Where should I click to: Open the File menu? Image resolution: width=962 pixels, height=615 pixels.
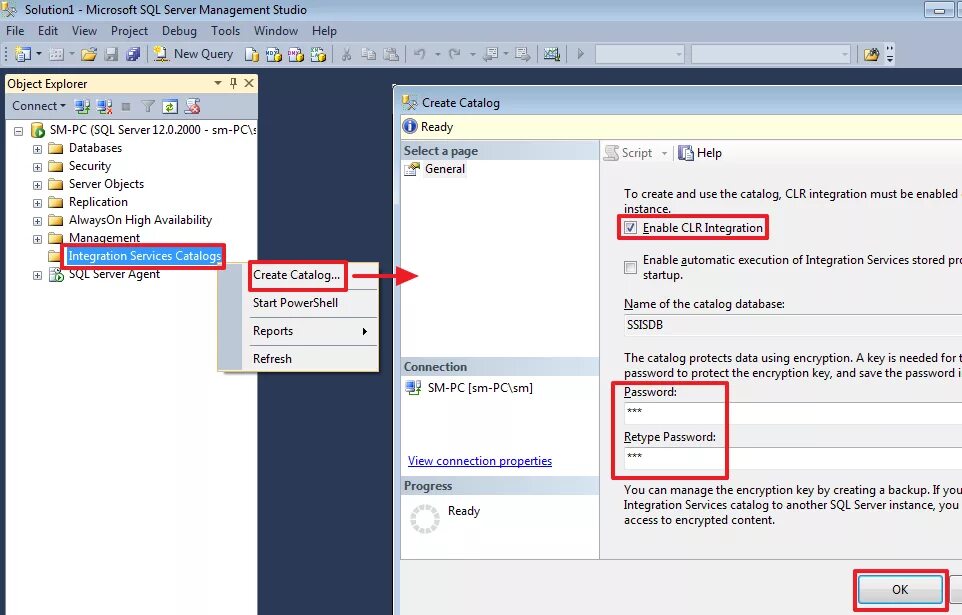[15, 31]
